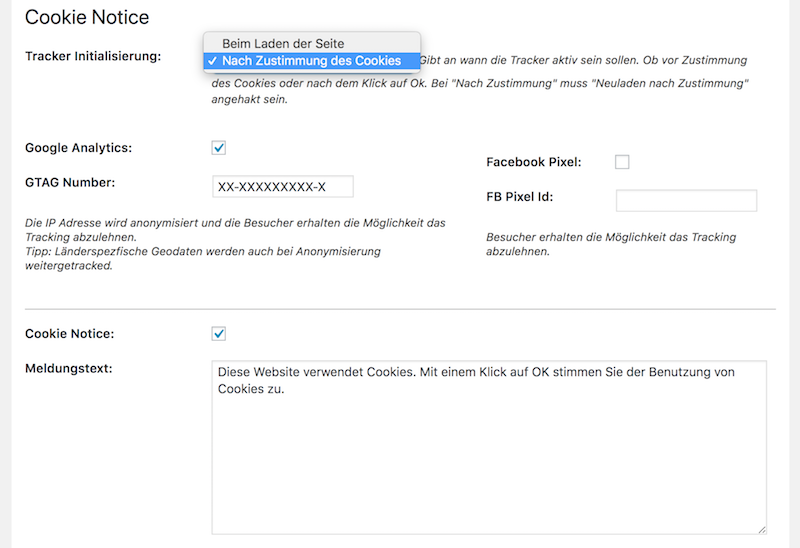Click the "Cookie Notice" page heading
Viewport: 800px width, 548px height.
point(87,17)
